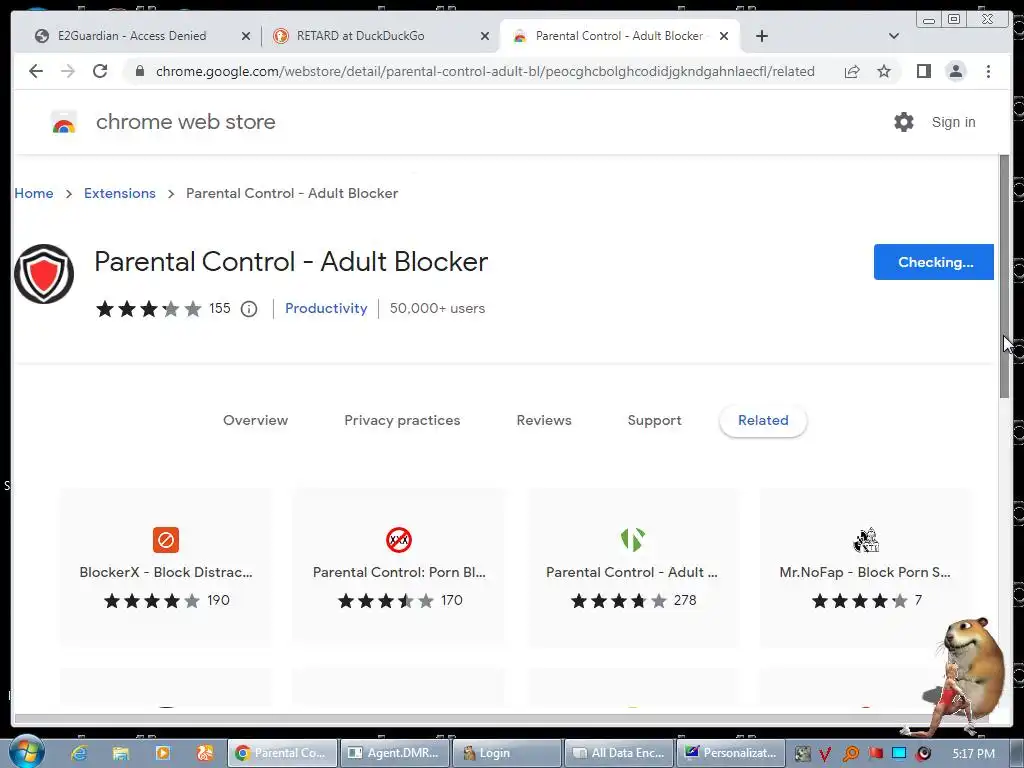Open the Windows Start menu
The image size is (1024, 768).
(25, 752)
